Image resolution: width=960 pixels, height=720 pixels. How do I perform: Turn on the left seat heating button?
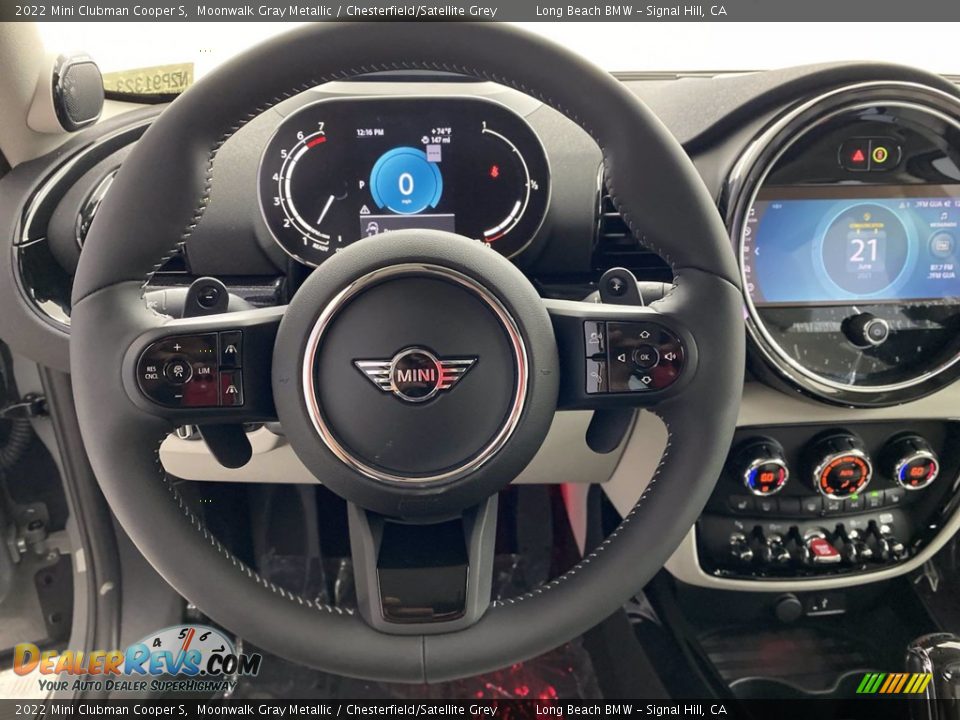point(741,504)
